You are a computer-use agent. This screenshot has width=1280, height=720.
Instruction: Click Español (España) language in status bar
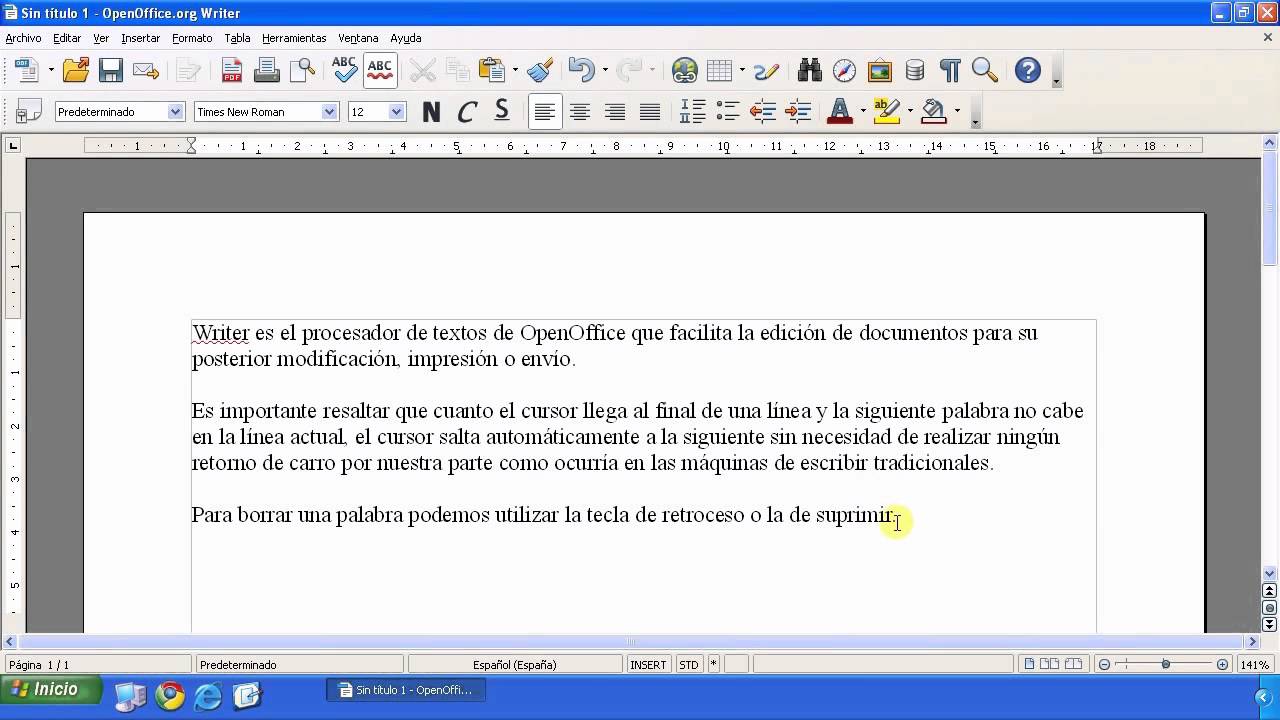coord(515,664)
